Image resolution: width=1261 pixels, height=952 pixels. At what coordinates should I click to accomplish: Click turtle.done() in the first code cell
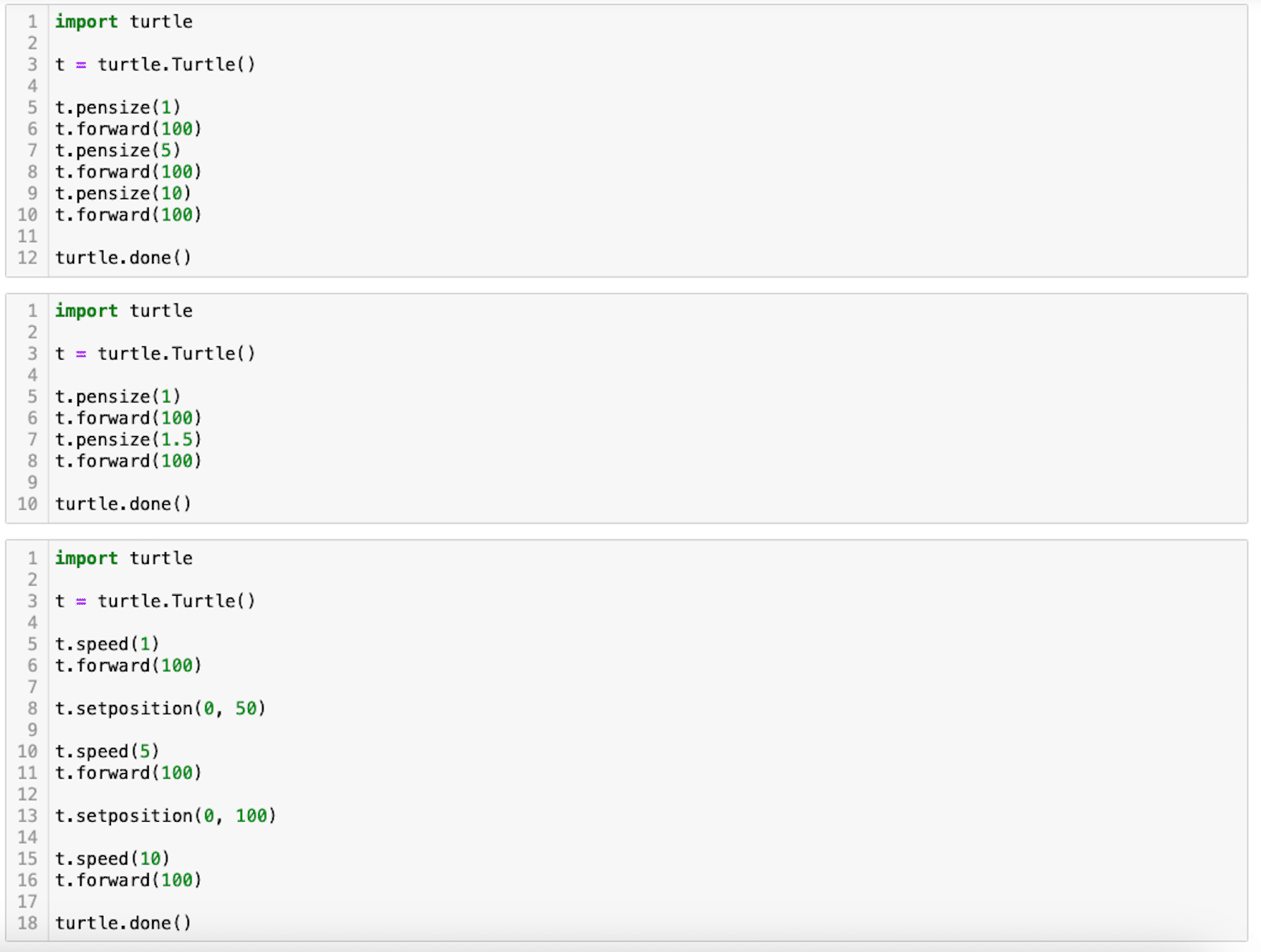pos(123,258)
